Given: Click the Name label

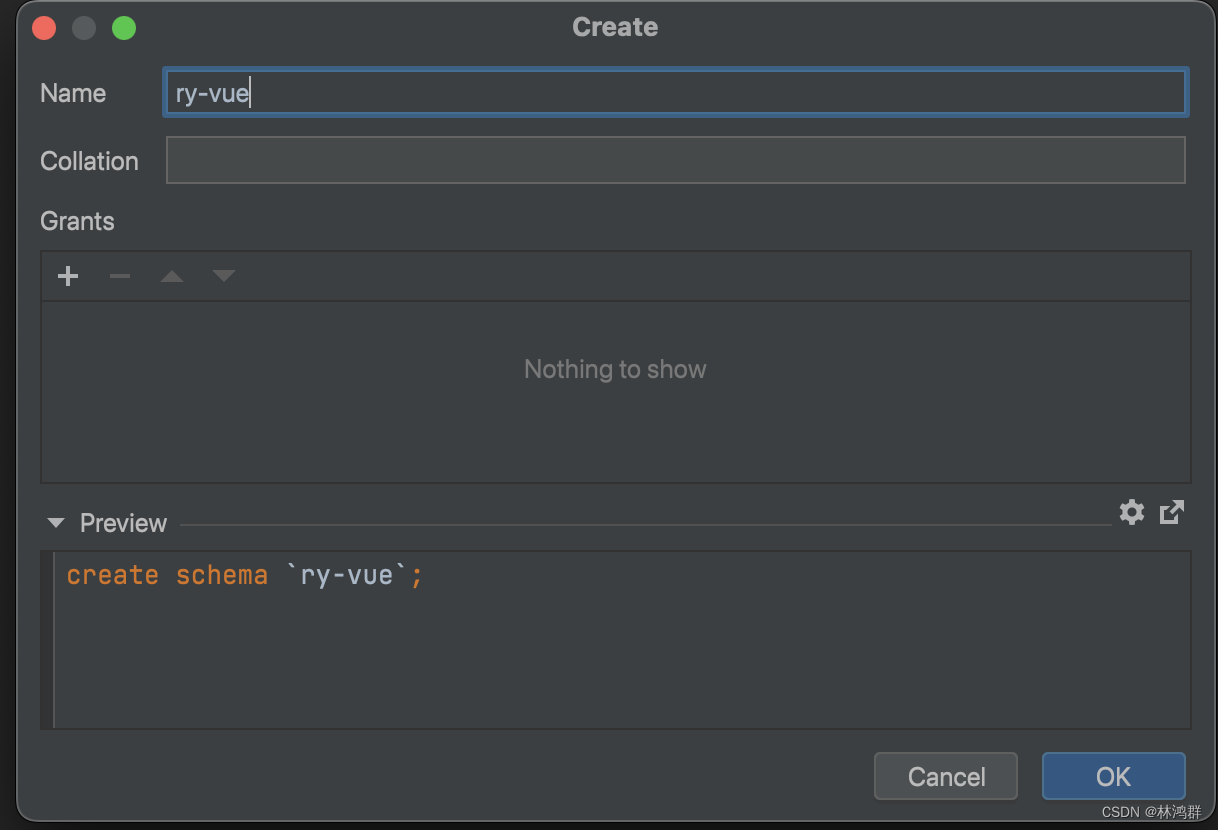Looking at the screenshot, I should (x=72, y=93).
